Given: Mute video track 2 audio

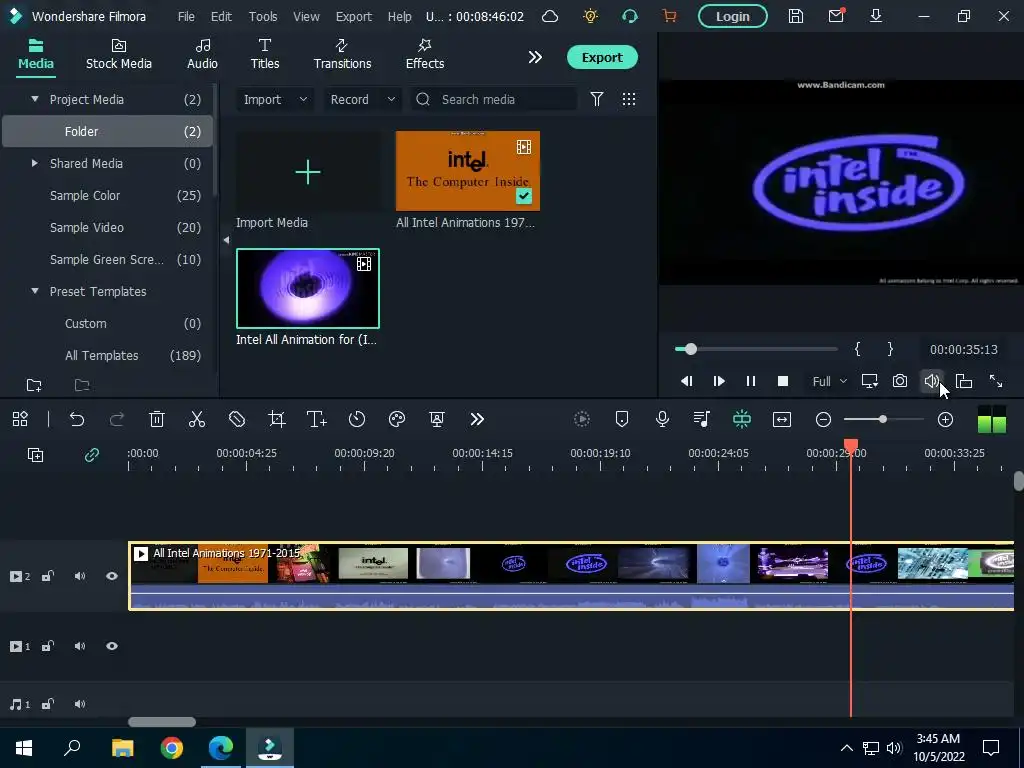Looking at the screenshot, I should point(80,576).
